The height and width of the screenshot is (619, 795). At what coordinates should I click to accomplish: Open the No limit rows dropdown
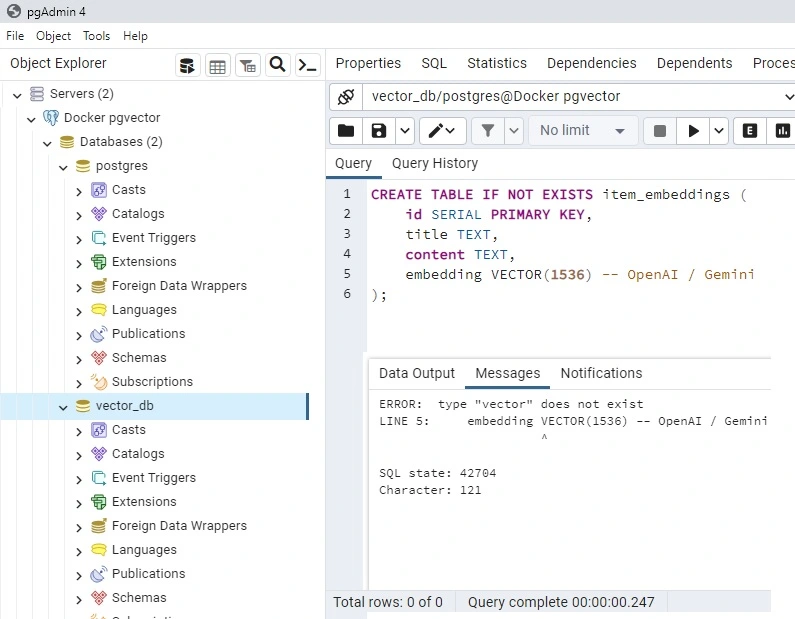(582, 131)
